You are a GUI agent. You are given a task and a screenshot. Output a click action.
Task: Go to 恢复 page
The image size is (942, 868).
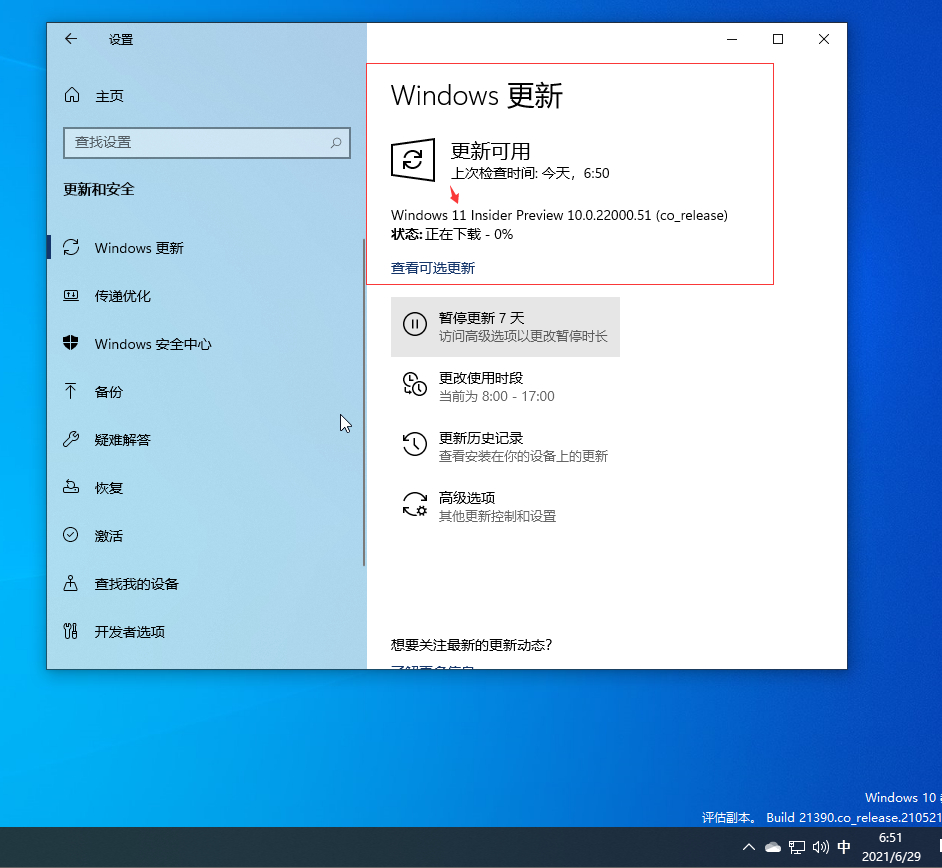pyautogui.click(x=206, y=487)
